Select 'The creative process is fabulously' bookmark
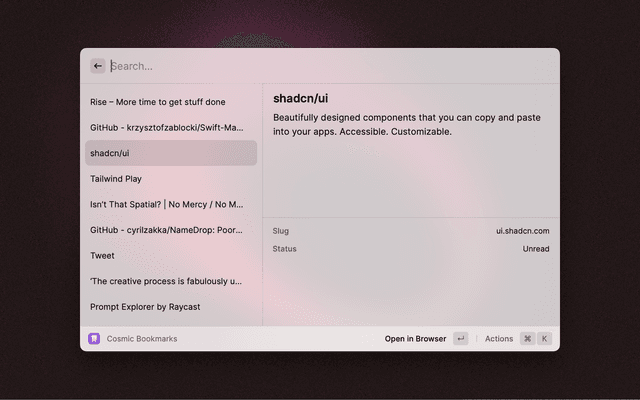The image size is (640, 400). point(166,281)
